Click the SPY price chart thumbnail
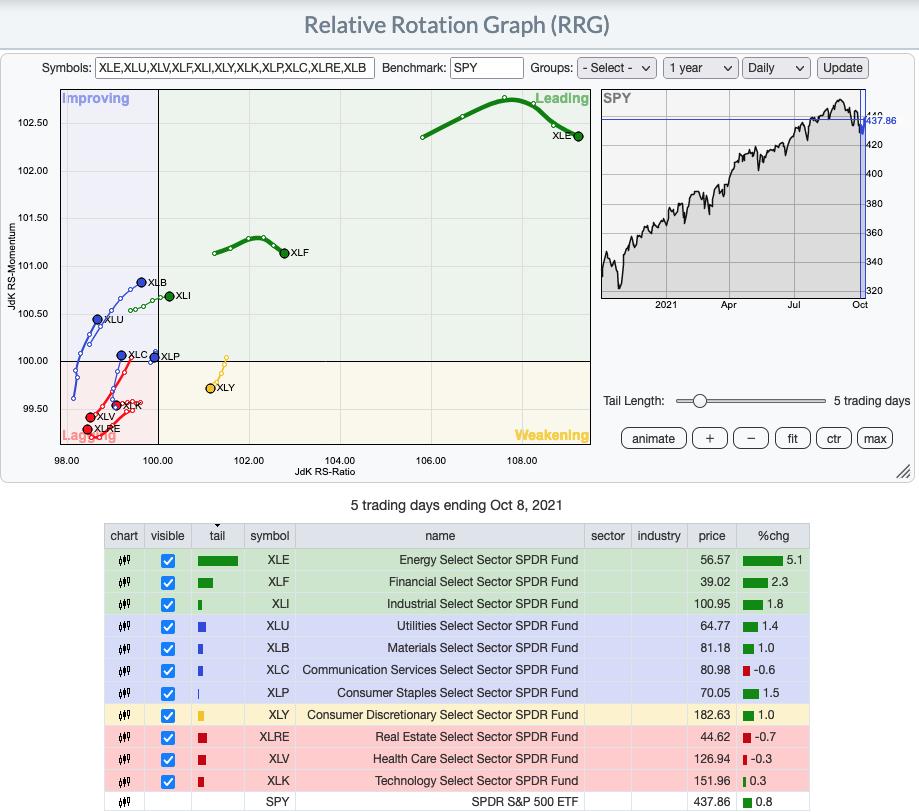Viewport: 919px width, 812px height. (733, 194)
